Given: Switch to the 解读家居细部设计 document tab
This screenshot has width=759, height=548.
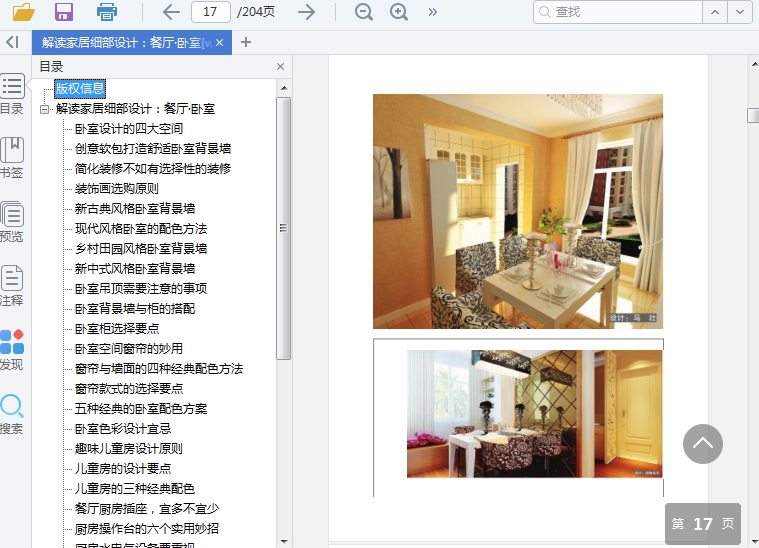Looking at the screenshot, I should (126, 43).
